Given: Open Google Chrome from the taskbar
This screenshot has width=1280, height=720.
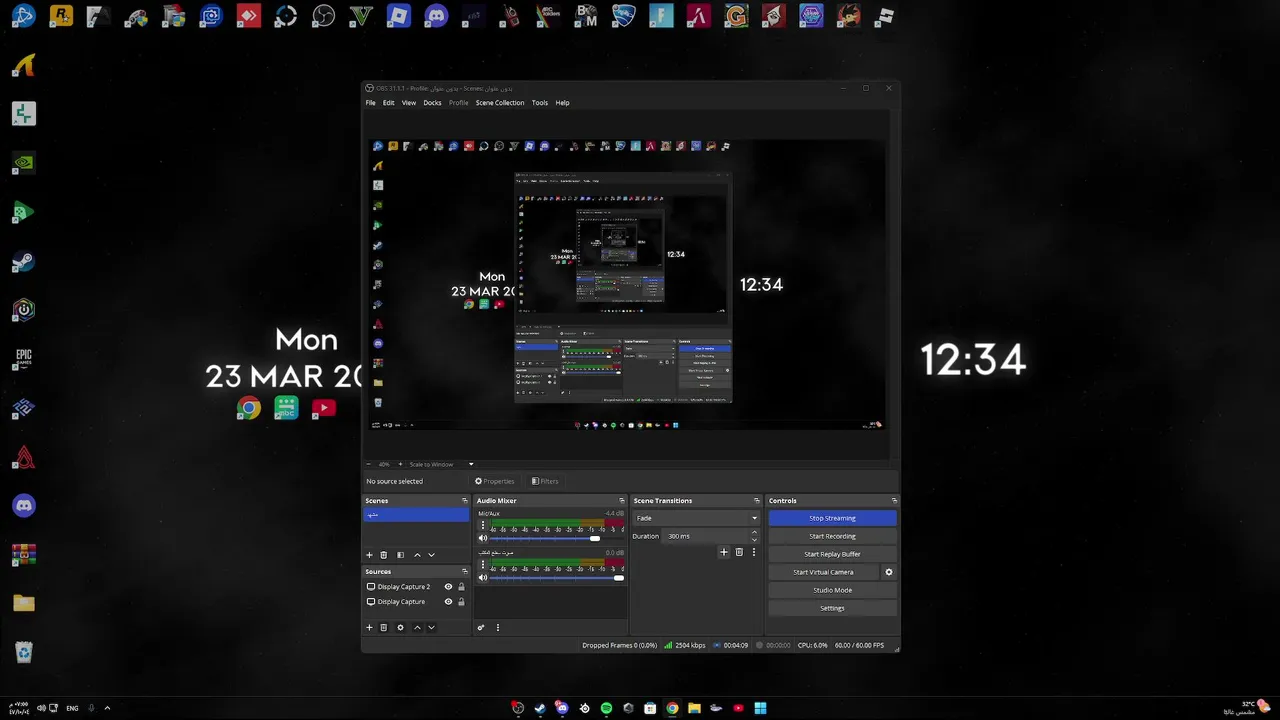Looking at the screenshot, I should 672,708.
